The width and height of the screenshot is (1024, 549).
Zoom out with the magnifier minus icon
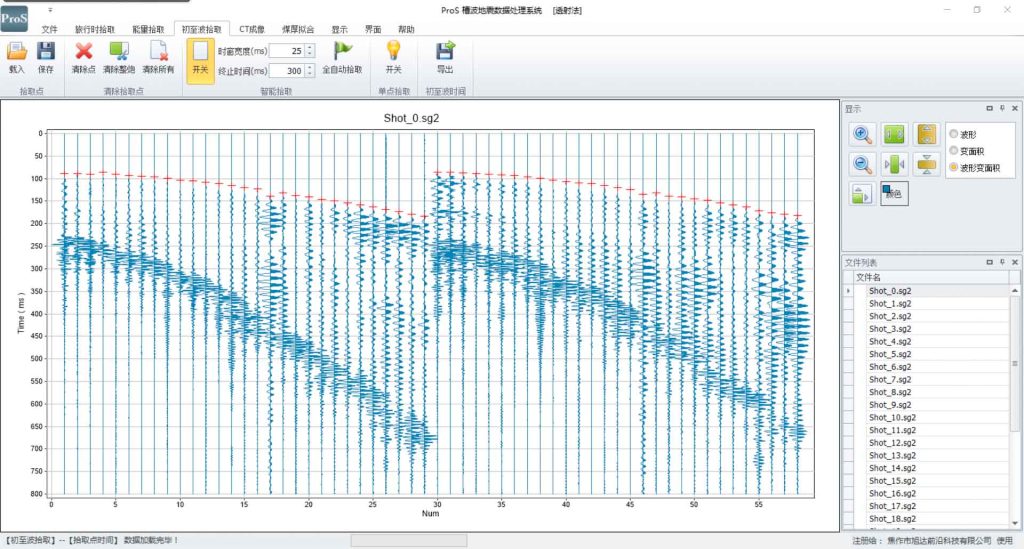862,164
